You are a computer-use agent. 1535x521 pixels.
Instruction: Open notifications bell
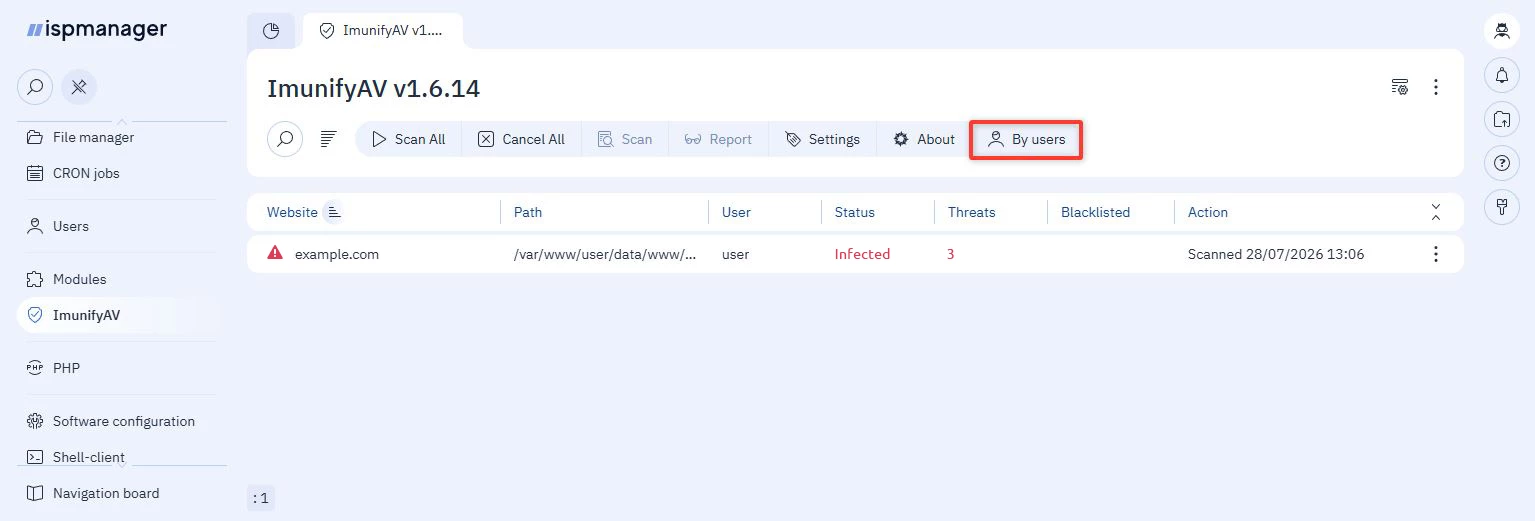pos(1501,75)
